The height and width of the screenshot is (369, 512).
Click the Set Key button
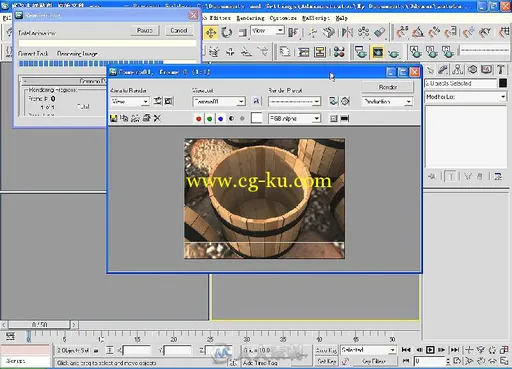tap(326, 361)
